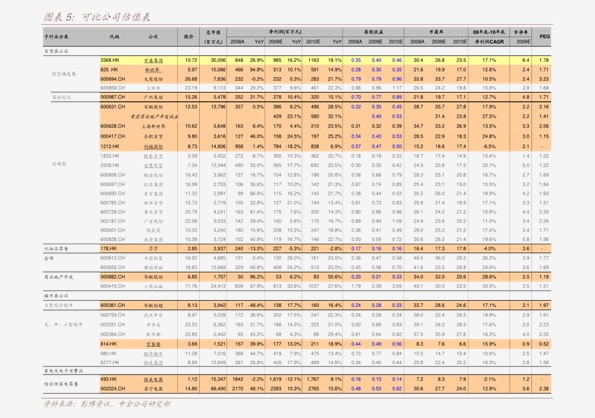Click market cap value 66,400
595x418 pixels.
point(218,389)
